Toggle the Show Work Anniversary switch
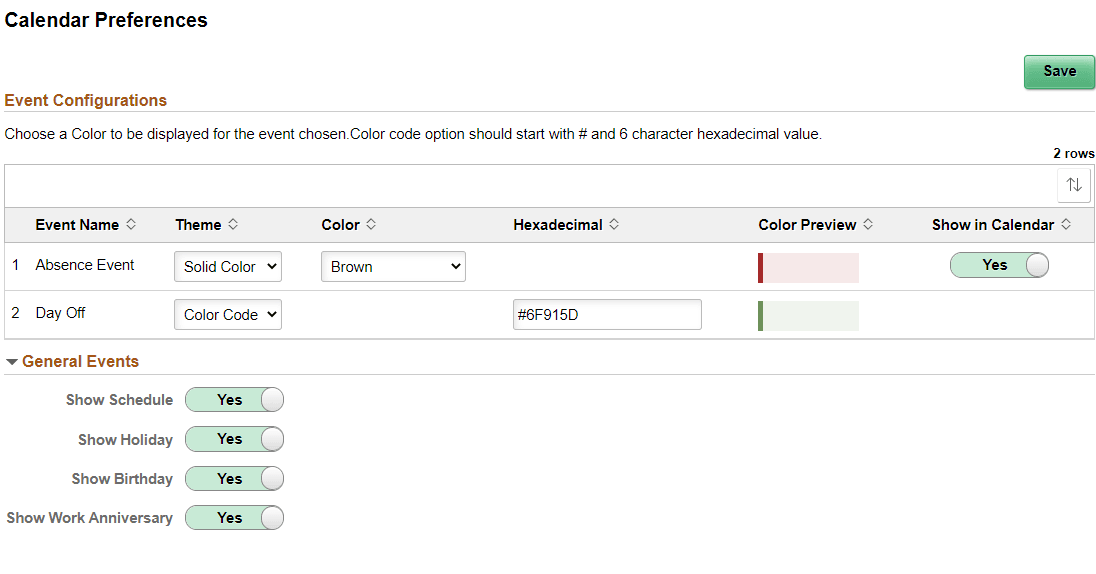Screen dimensions: 1096x574 [x=235, y=518]
